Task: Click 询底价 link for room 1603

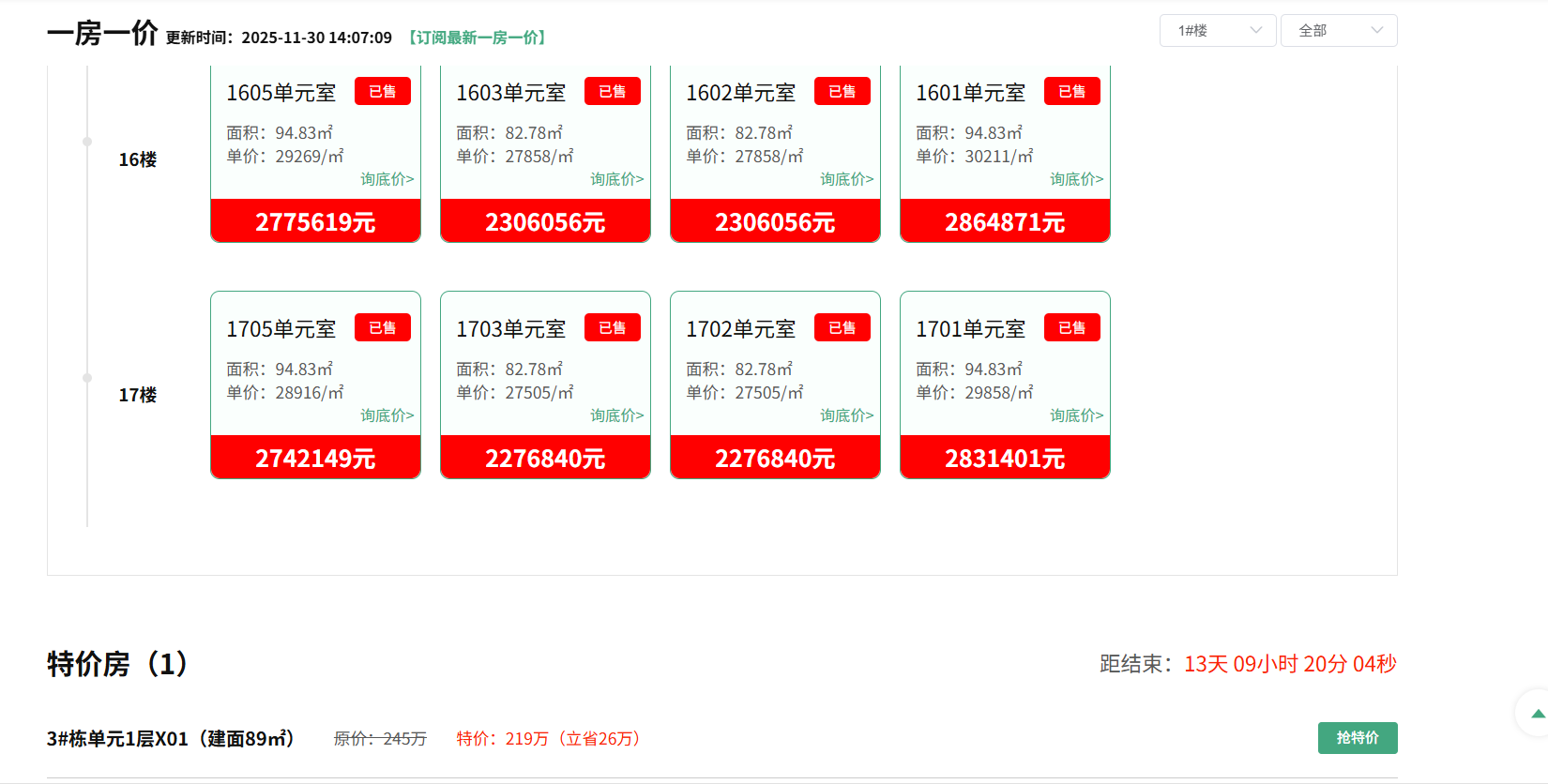Action: (x=616, y=179)
